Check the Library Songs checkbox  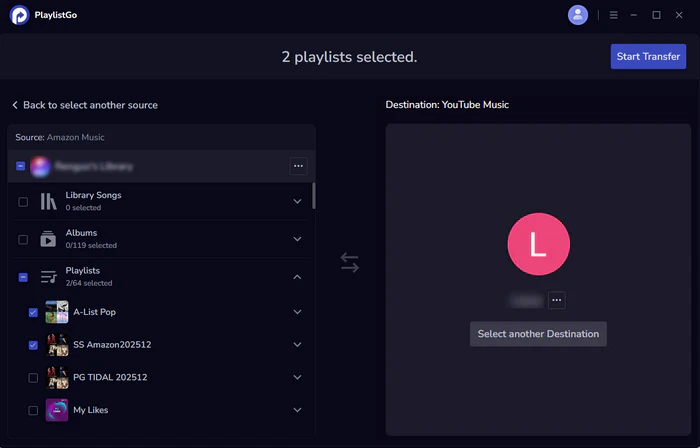click(x=23, y=202)
